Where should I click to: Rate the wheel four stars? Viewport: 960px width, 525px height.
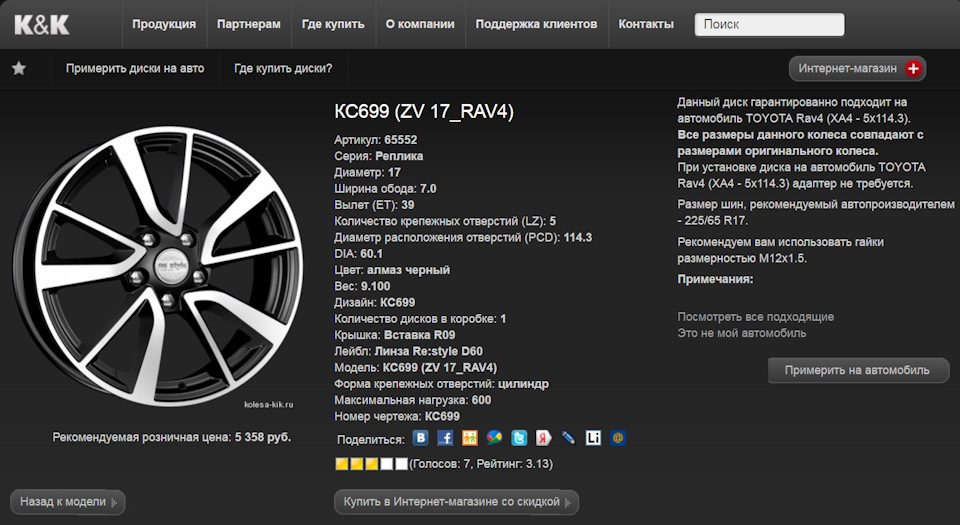click(386, 464)
